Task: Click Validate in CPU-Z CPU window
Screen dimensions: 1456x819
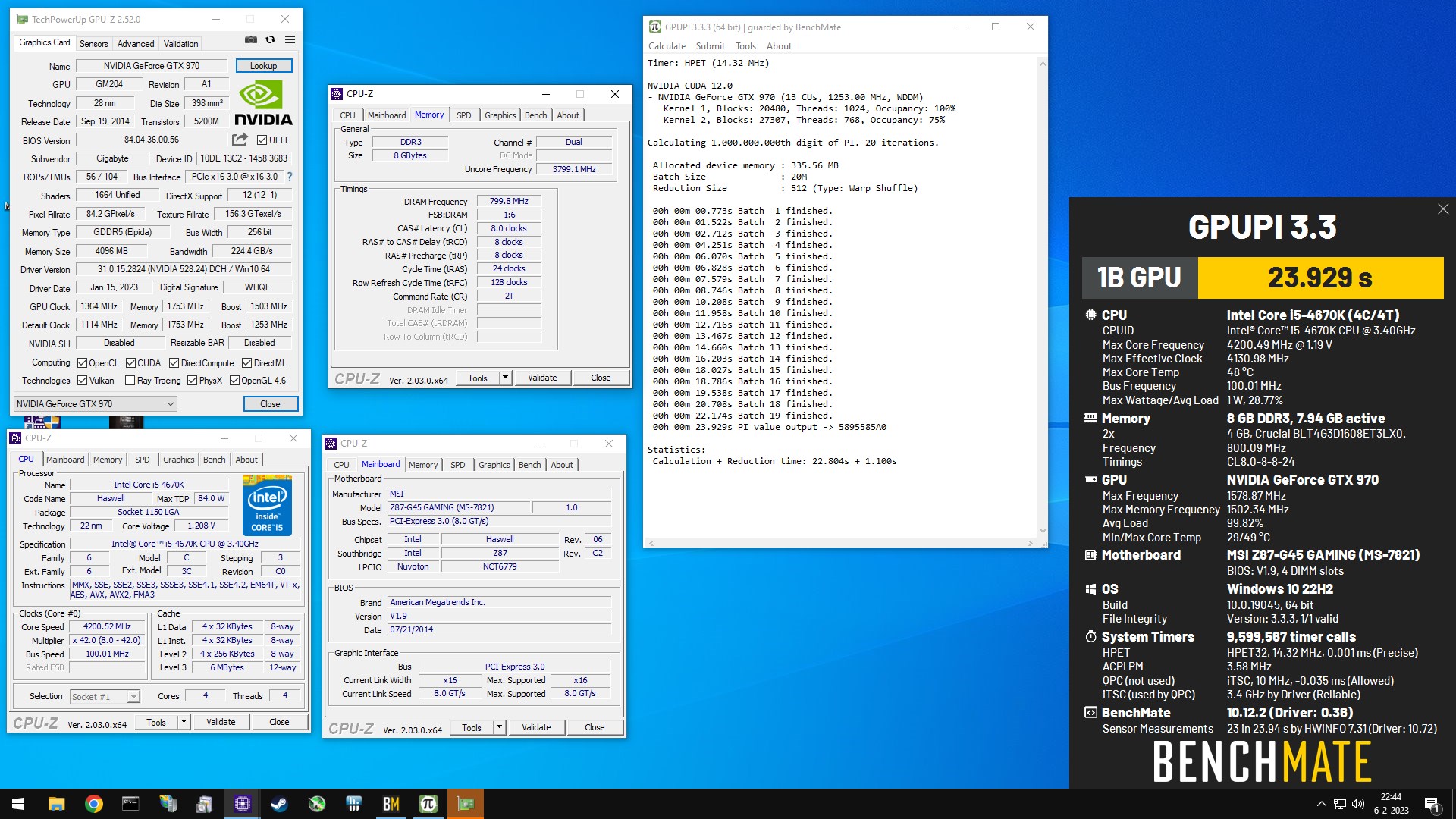Action: [221, 722]
